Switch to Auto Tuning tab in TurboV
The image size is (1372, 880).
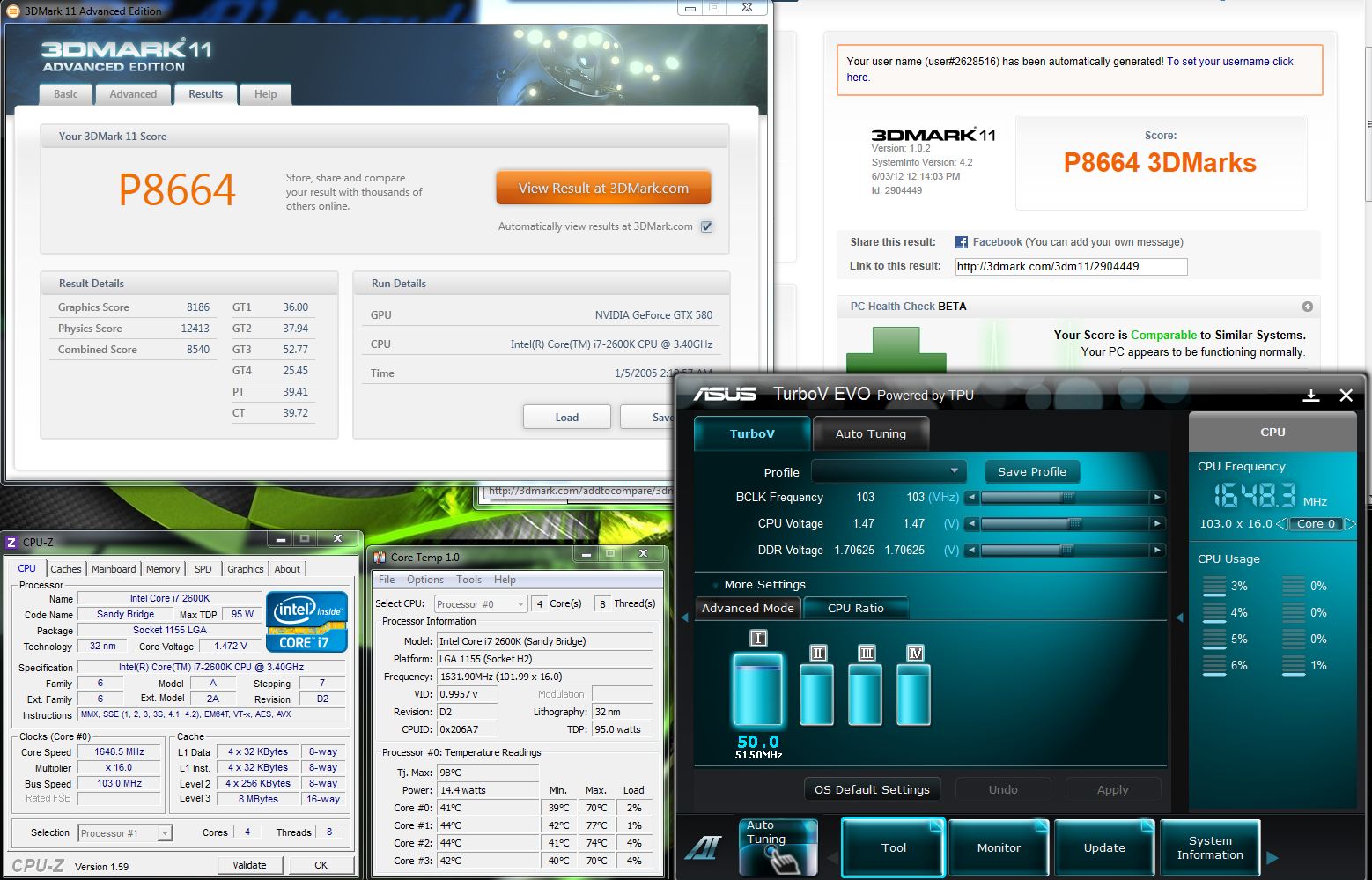tap(870, 433)
